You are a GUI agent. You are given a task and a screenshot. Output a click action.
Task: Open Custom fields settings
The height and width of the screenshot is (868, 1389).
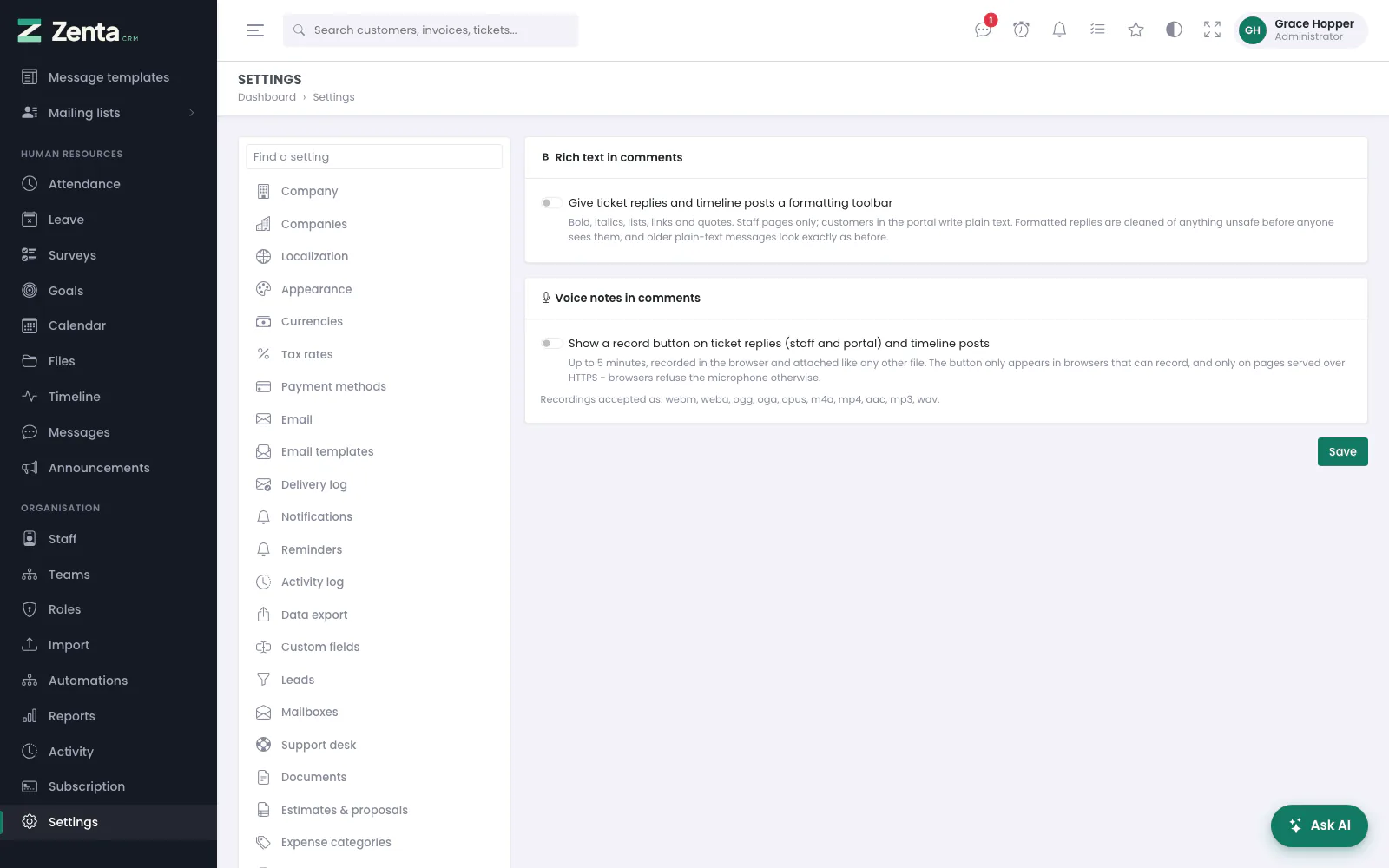point(374,647)
